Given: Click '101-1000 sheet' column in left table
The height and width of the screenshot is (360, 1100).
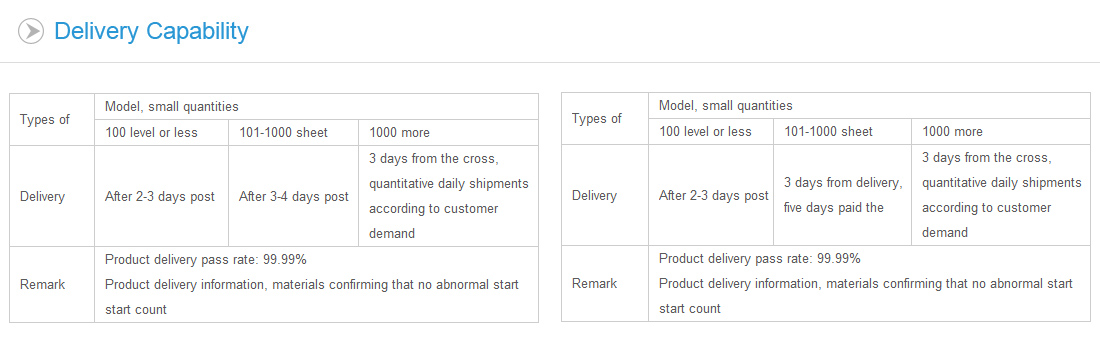Looking at the screenshot, I should tap(293, 133).
